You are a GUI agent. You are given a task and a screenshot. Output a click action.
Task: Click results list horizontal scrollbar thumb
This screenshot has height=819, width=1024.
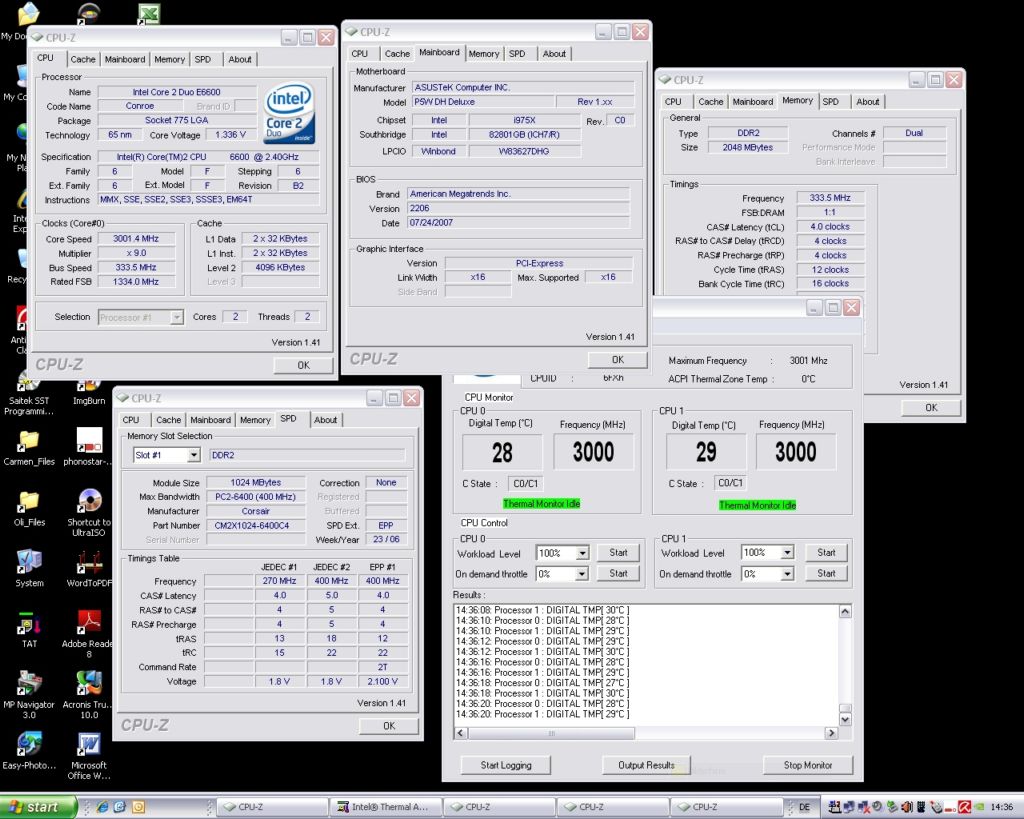tap(551, 733)
